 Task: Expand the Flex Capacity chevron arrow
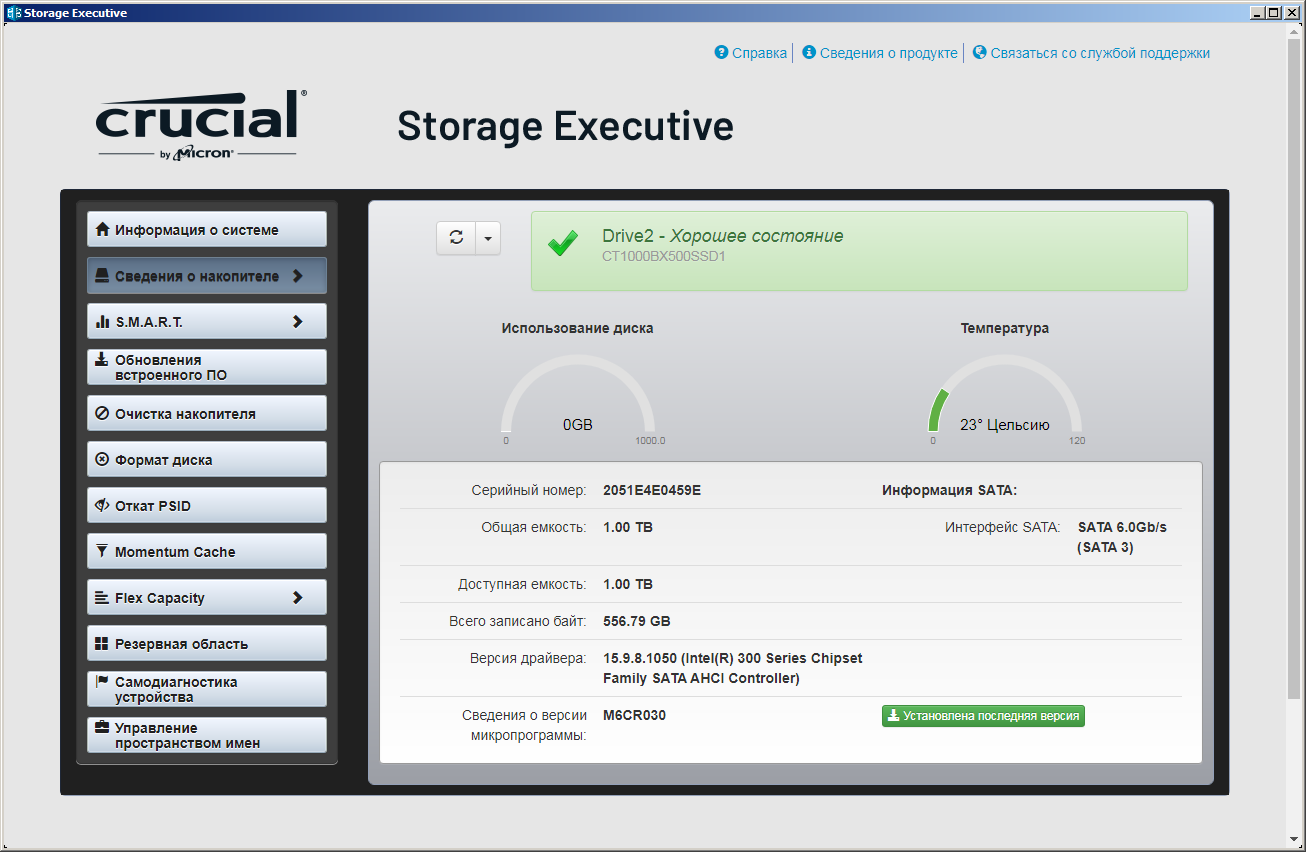[297, 598]
